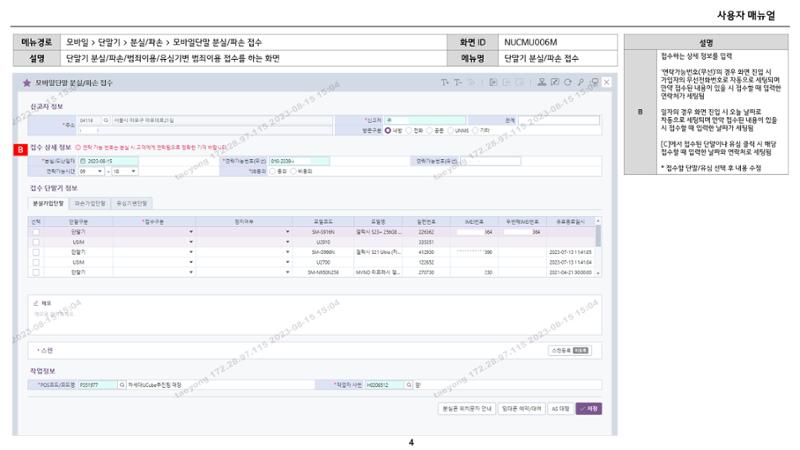
Task: Click the 단말구분 column header
Action: tap(78, 222)
